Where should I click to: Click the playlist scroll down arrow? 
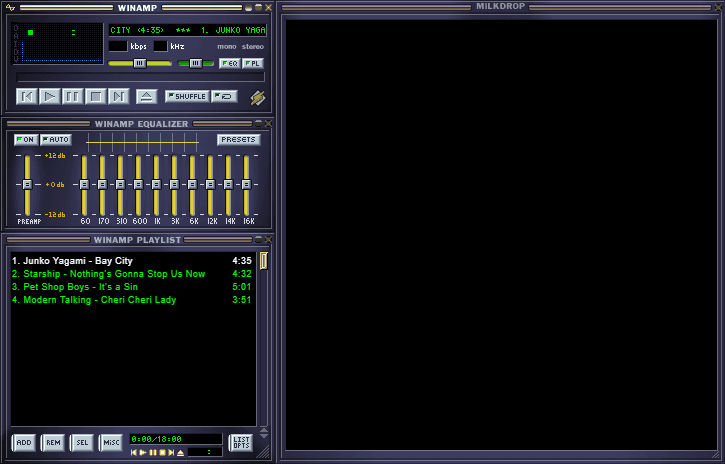click(264, 436)
